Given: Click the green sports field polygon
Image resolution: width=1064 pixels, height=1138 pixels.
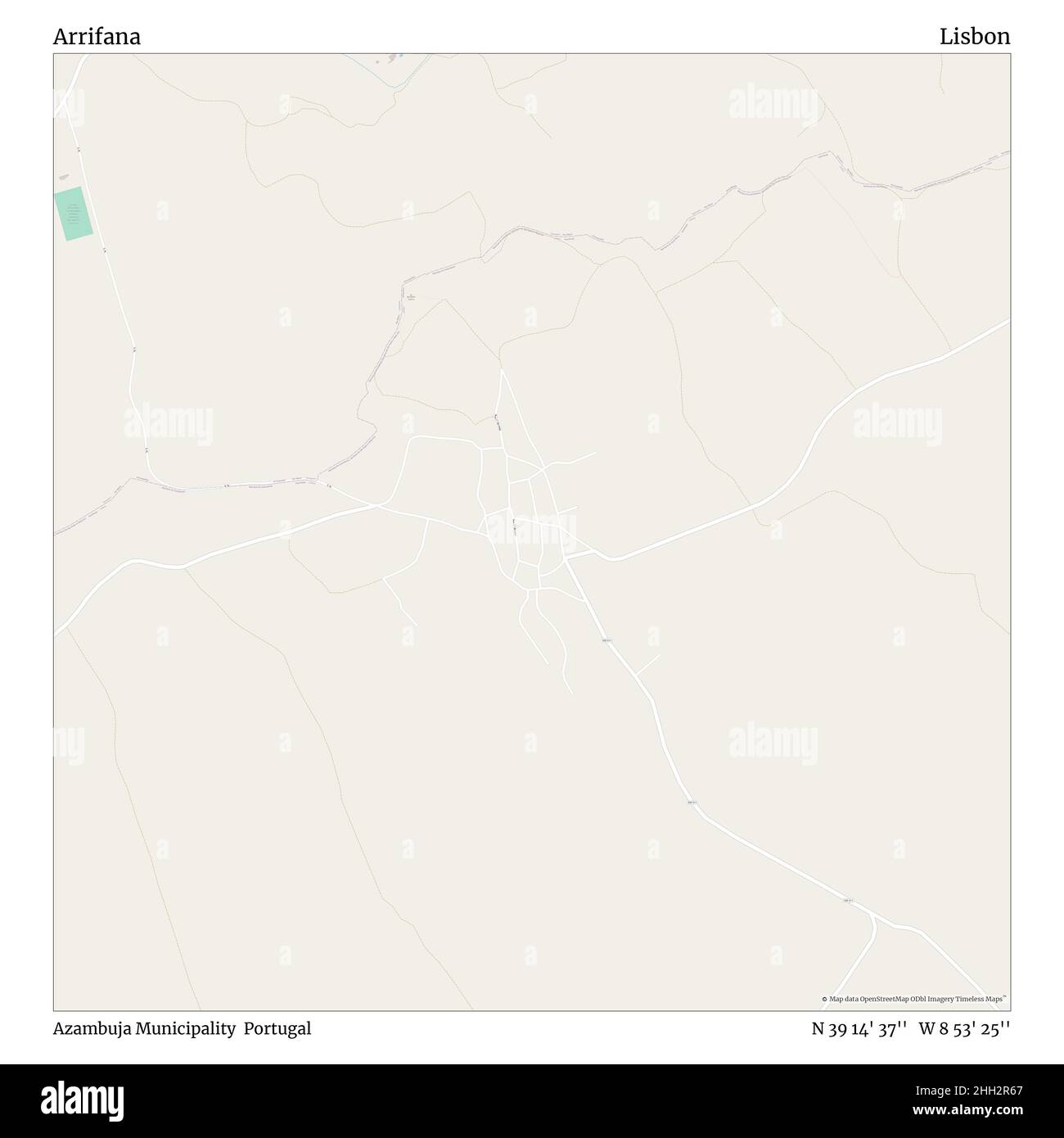Looking at the screenshot, I should tap(74, 214).
